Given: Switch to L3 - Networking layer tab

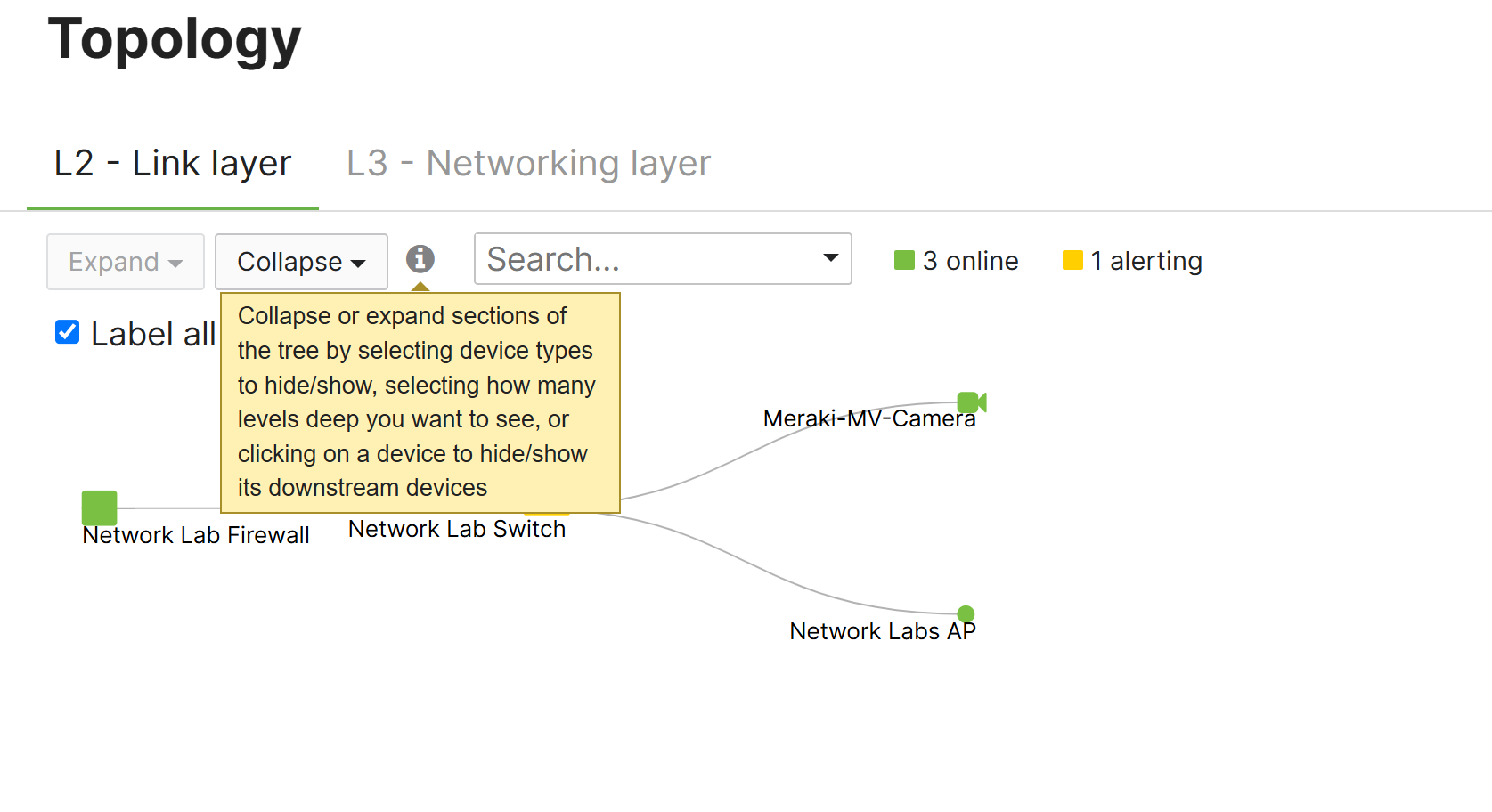Looking at the screenshot, I should click(528, 163).
